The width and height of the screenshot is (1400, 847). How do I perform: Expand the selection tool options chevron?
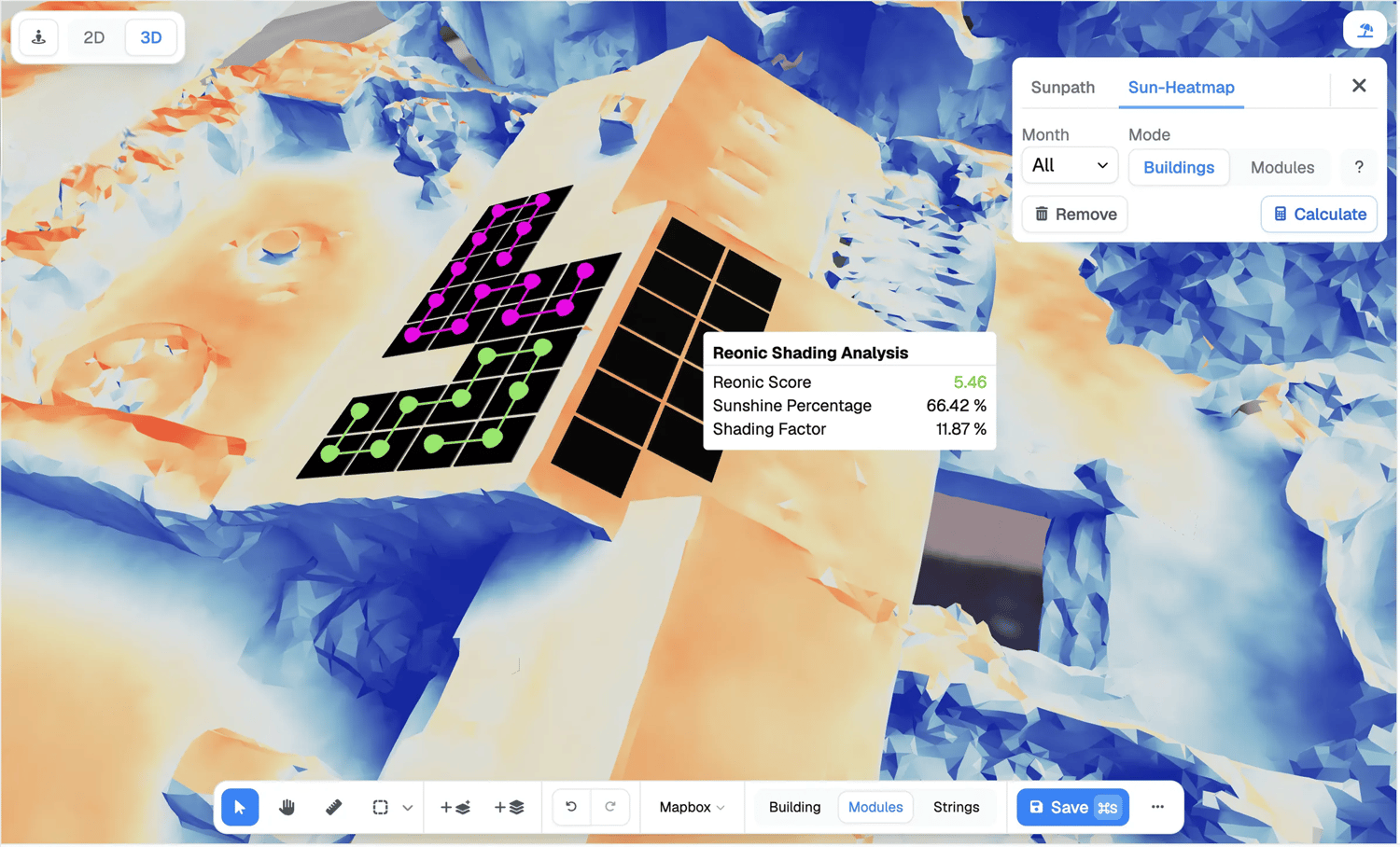408,808
